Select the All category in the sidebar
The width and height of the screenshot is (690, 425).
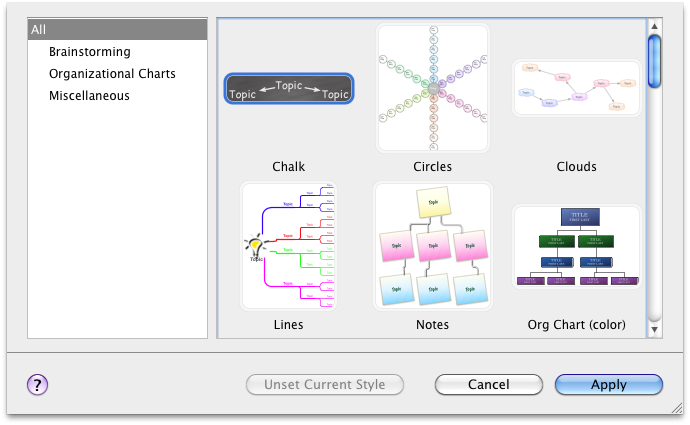coord(117,30)
